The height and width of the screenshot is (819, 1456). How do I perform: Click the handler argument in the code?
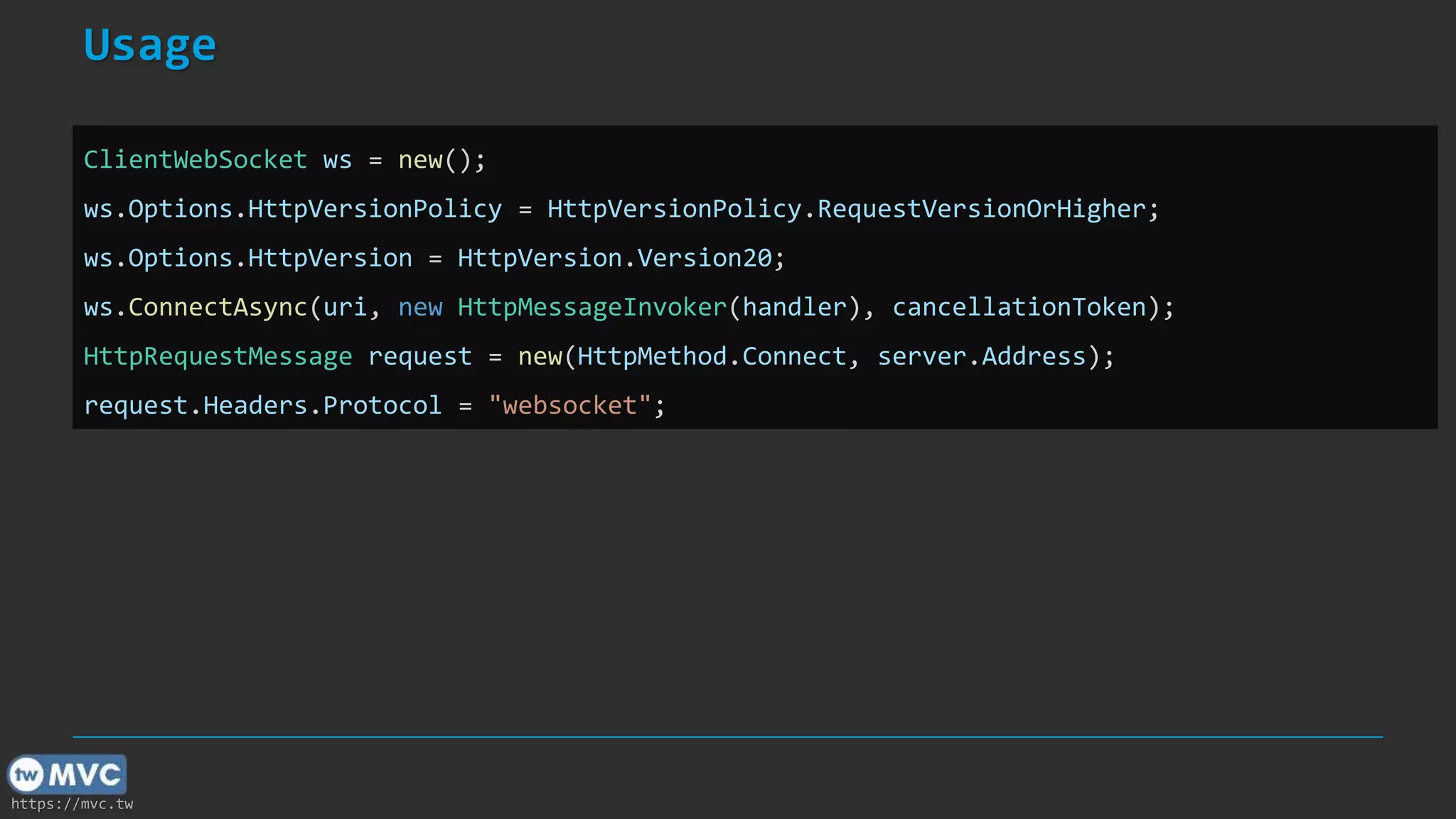795,307
